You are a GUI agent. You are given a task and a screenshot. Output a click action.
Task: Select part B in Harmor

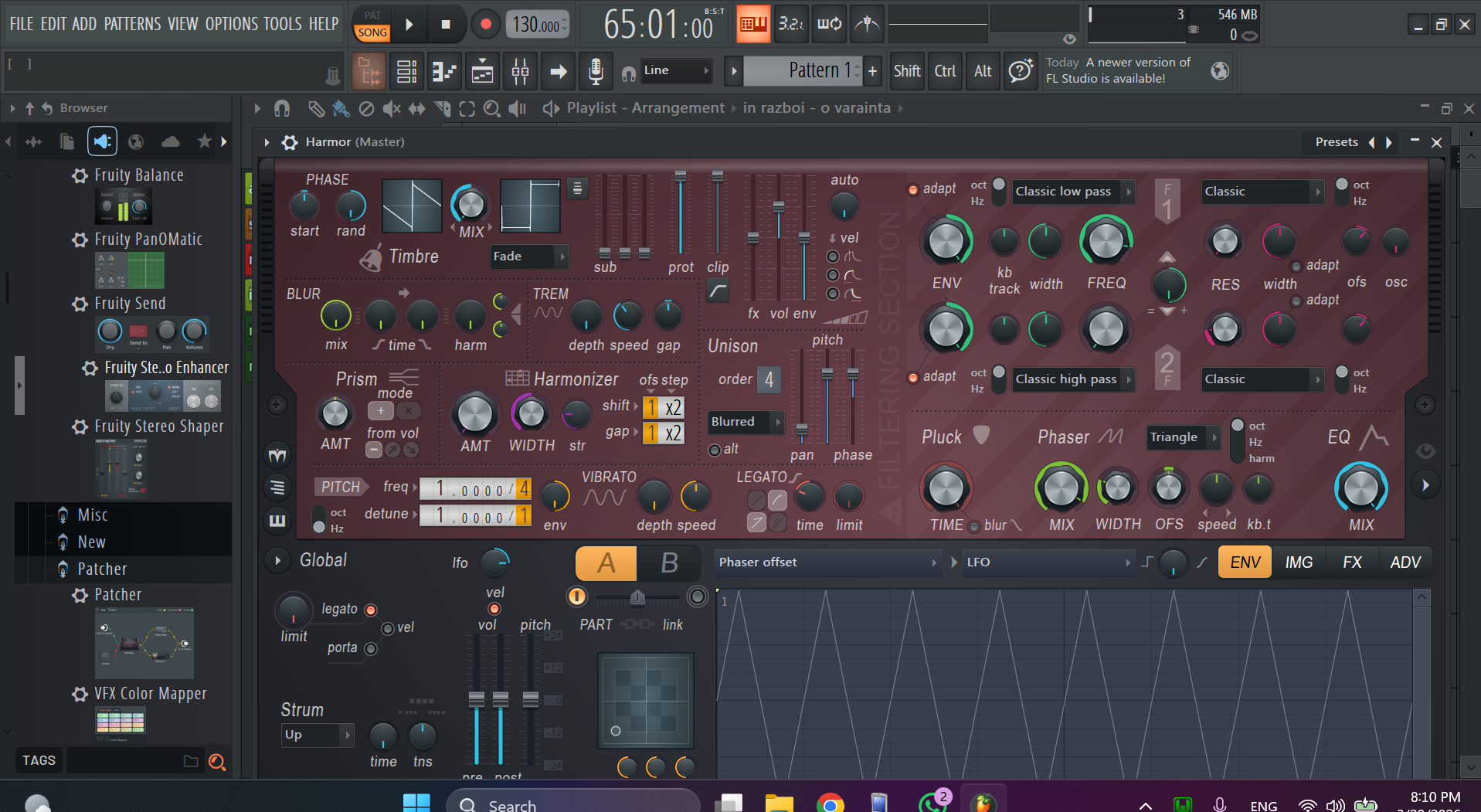click(x=669, y=563)
